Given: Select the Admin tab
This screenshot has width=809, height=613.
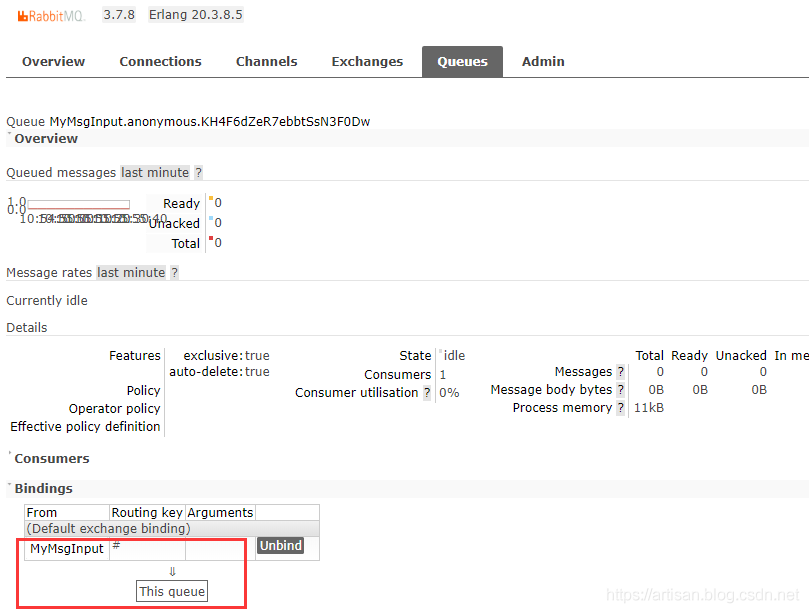Looking at the screenshot, I should coord(543,62).
